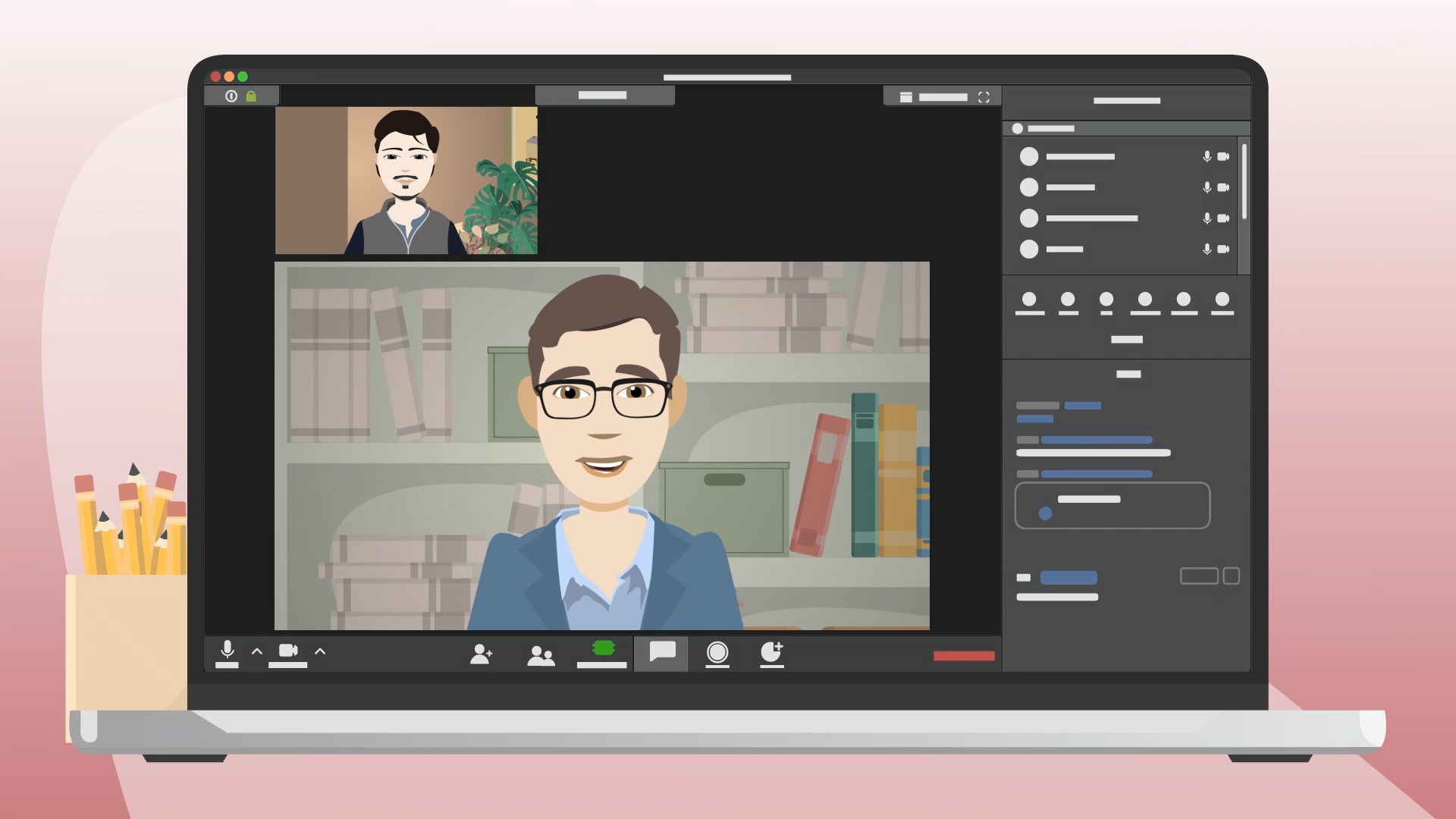Viewport: 1456px width, 819px height.
Task: Click the green lock encryption icon
Action: [251, 96]
